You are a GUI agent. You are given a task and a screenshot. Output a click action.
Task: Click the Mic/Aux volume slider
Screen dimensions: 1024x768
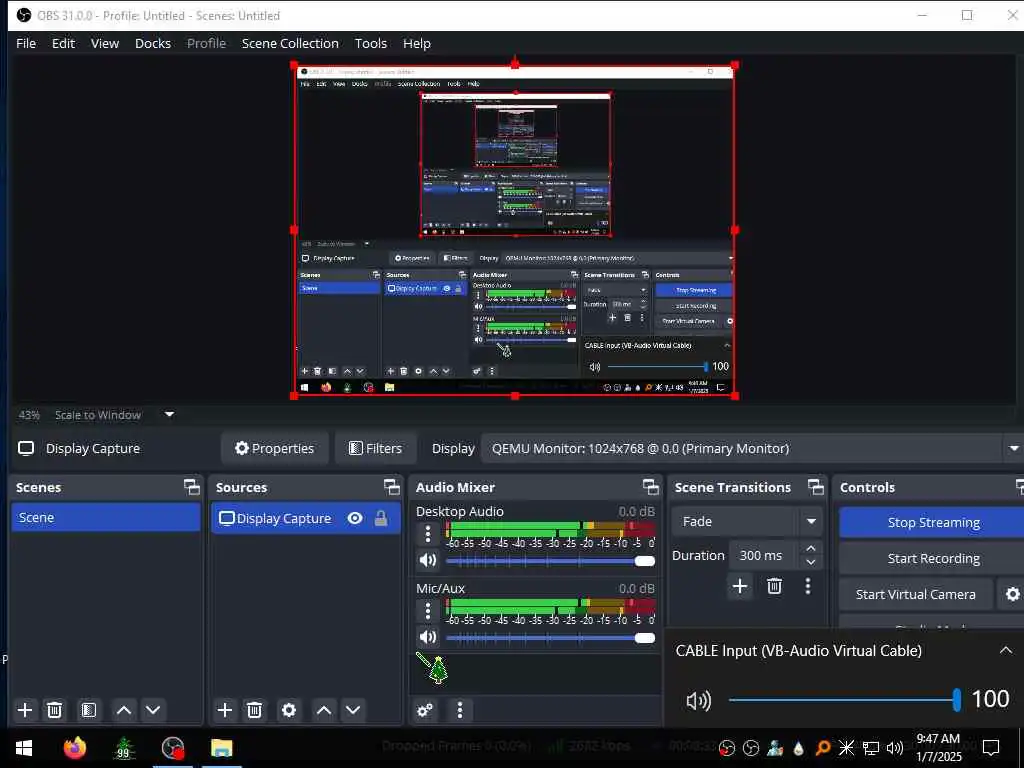point(551,638)
